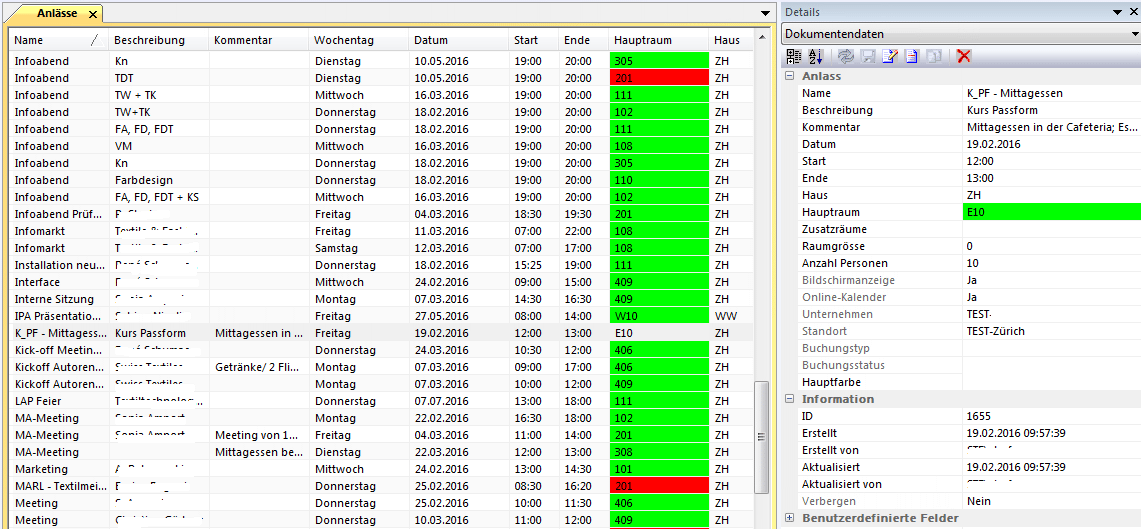Click the Anzahl Personen value field
This screenshot has width=1141, height=529.
point(1050,263)
